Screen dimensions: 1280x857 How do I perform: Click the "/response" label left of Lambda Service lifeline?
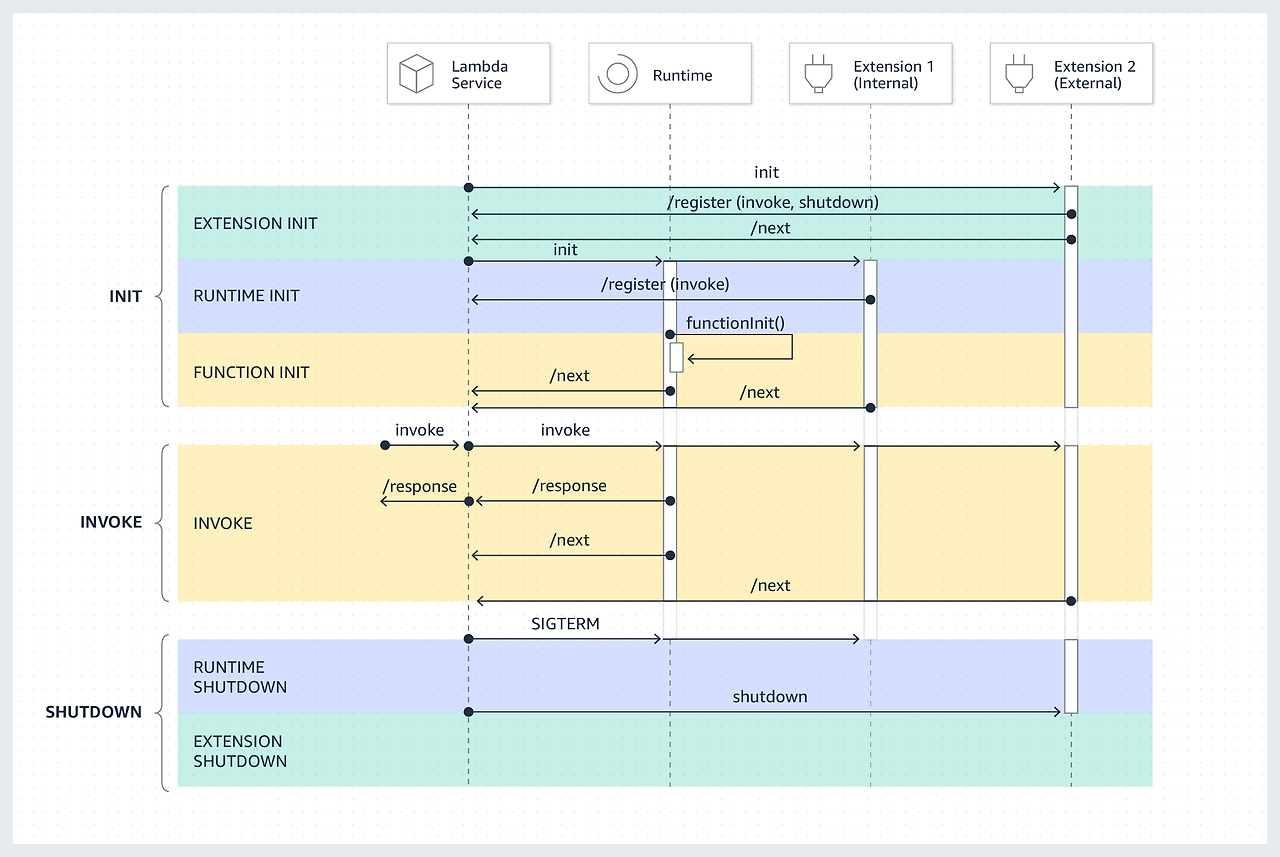click(x=420, y=486)
